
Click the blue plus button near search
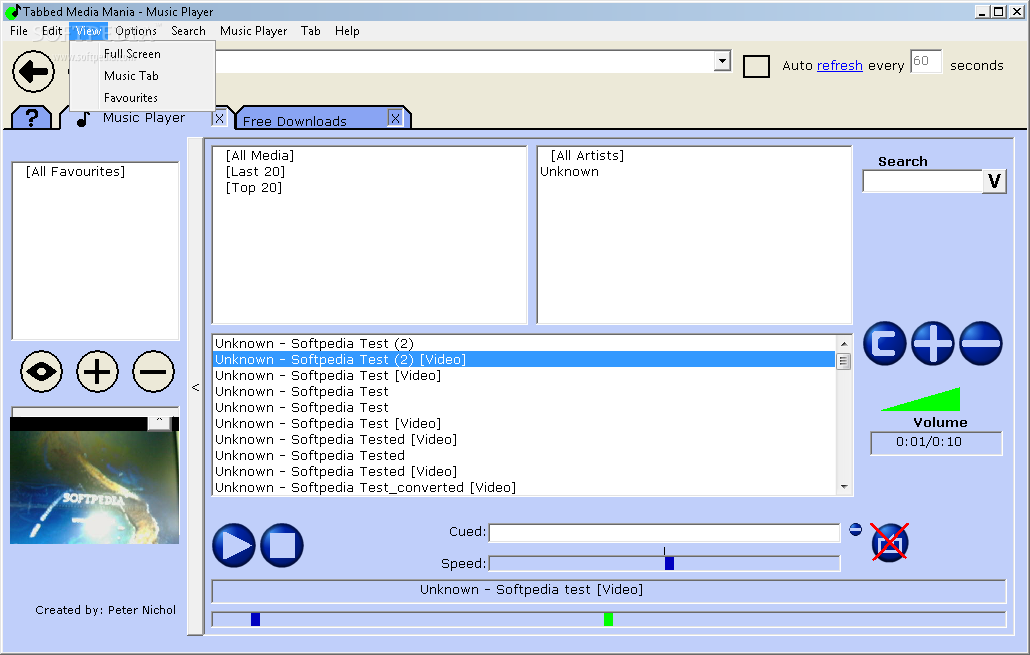tap(933, 343)
